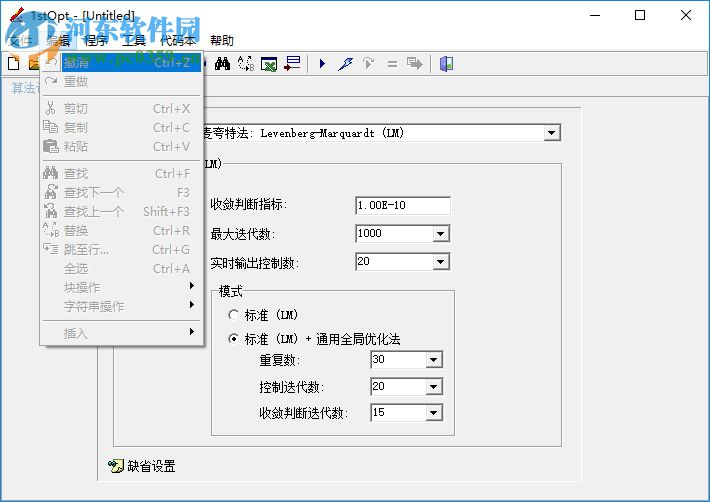Viewport: 710px width, 502px height.
Task: Minimize the 1stOpt window
Action: pyautogui.click(x=595, y=15)
